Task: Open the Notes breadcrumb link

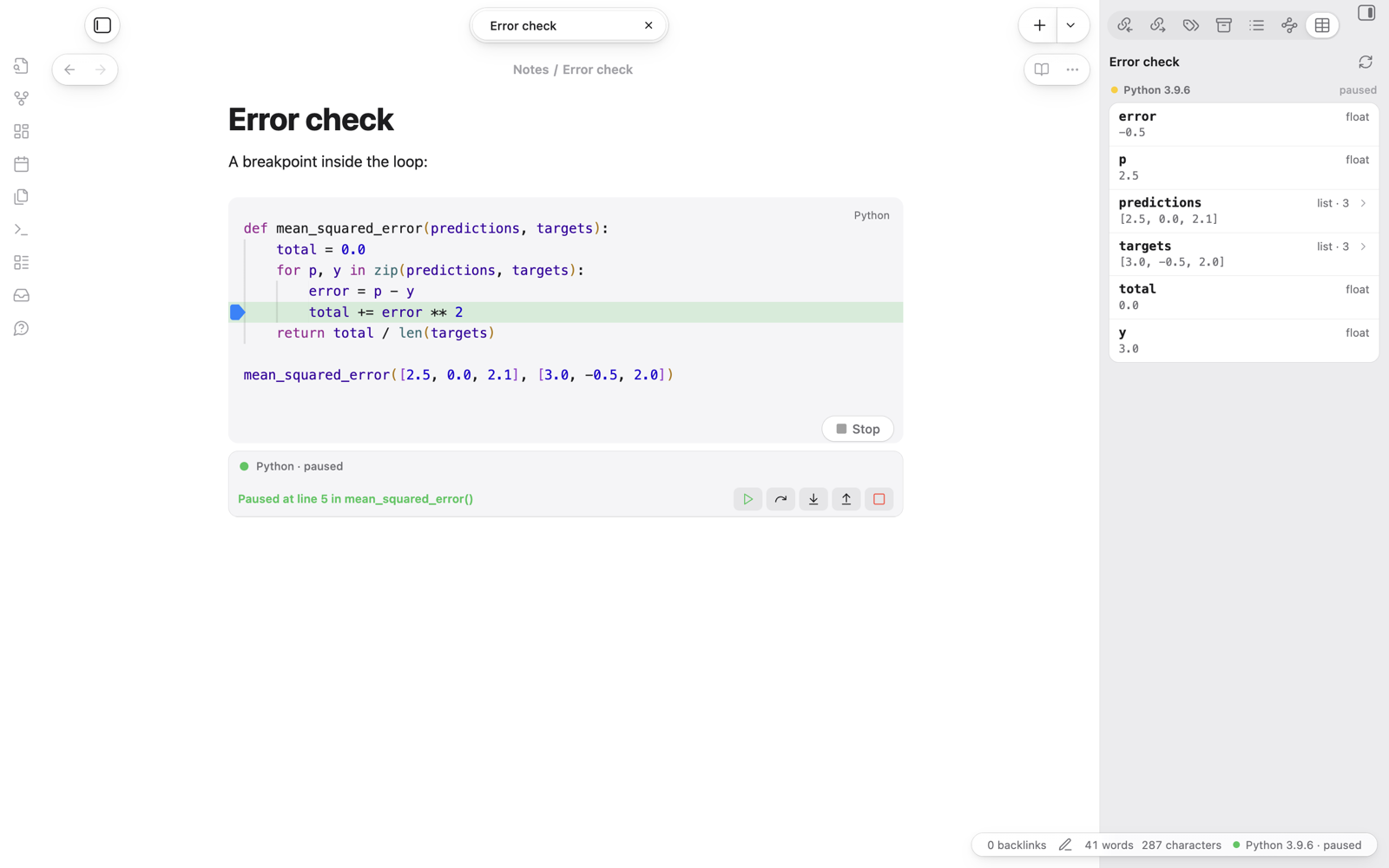Action: point(530,69)
